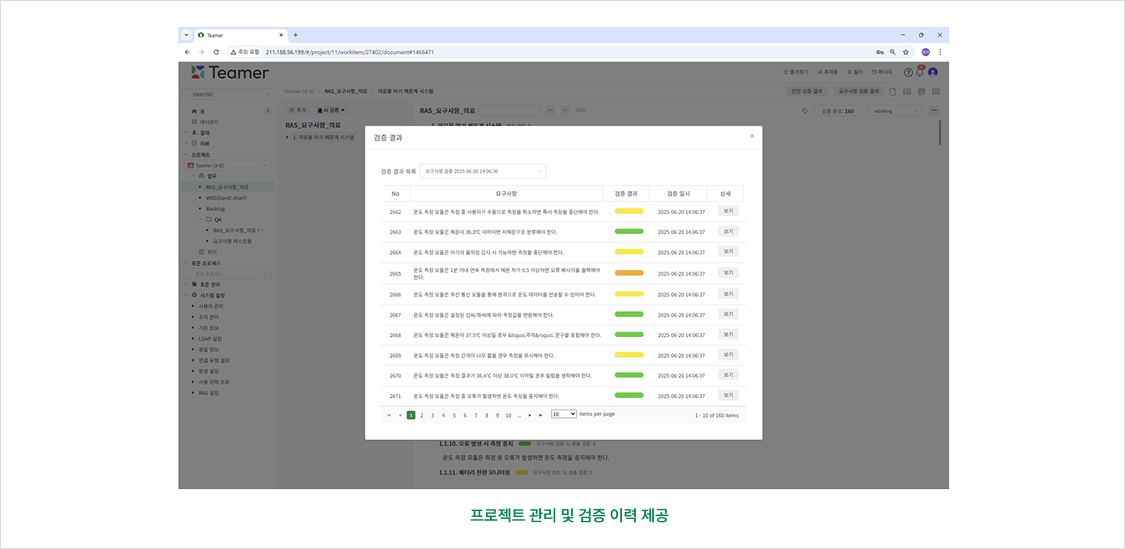Sort by the No column header
This screenshot has width=1125, height=549.
(x=395, y=193)
